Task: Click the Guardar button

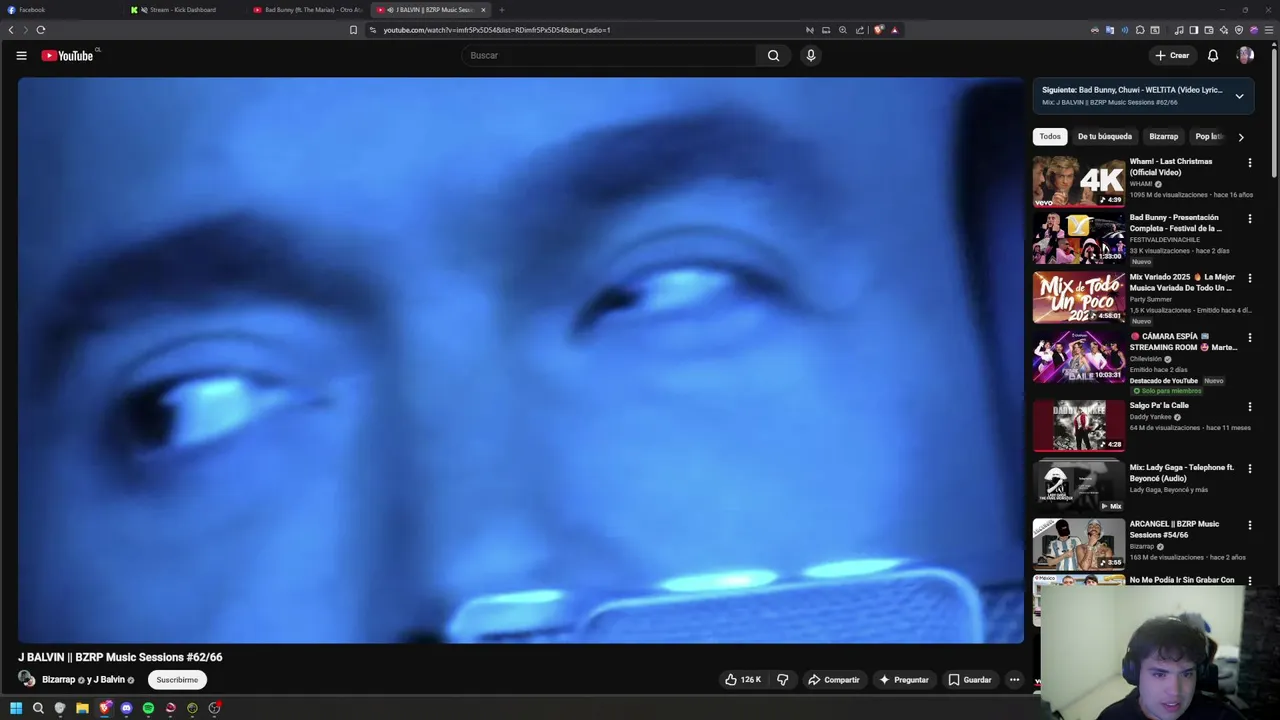Action: (970, 679)
